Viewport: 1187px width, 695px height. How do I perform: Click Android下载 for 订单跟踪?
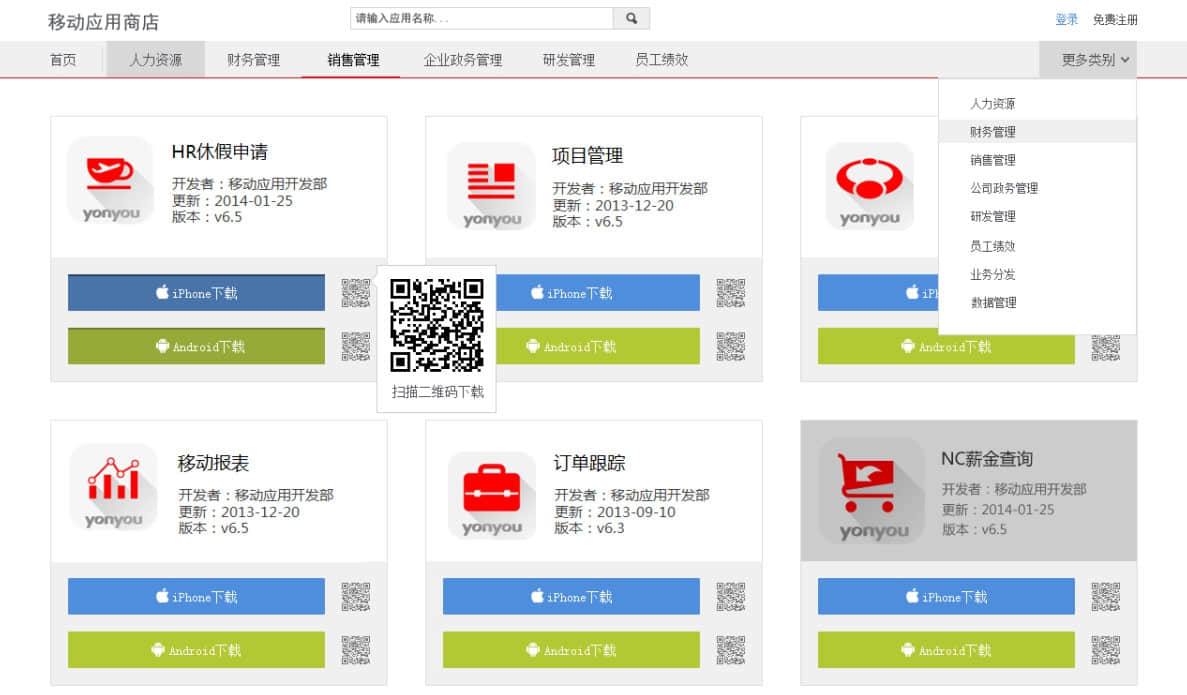[571, 650]
